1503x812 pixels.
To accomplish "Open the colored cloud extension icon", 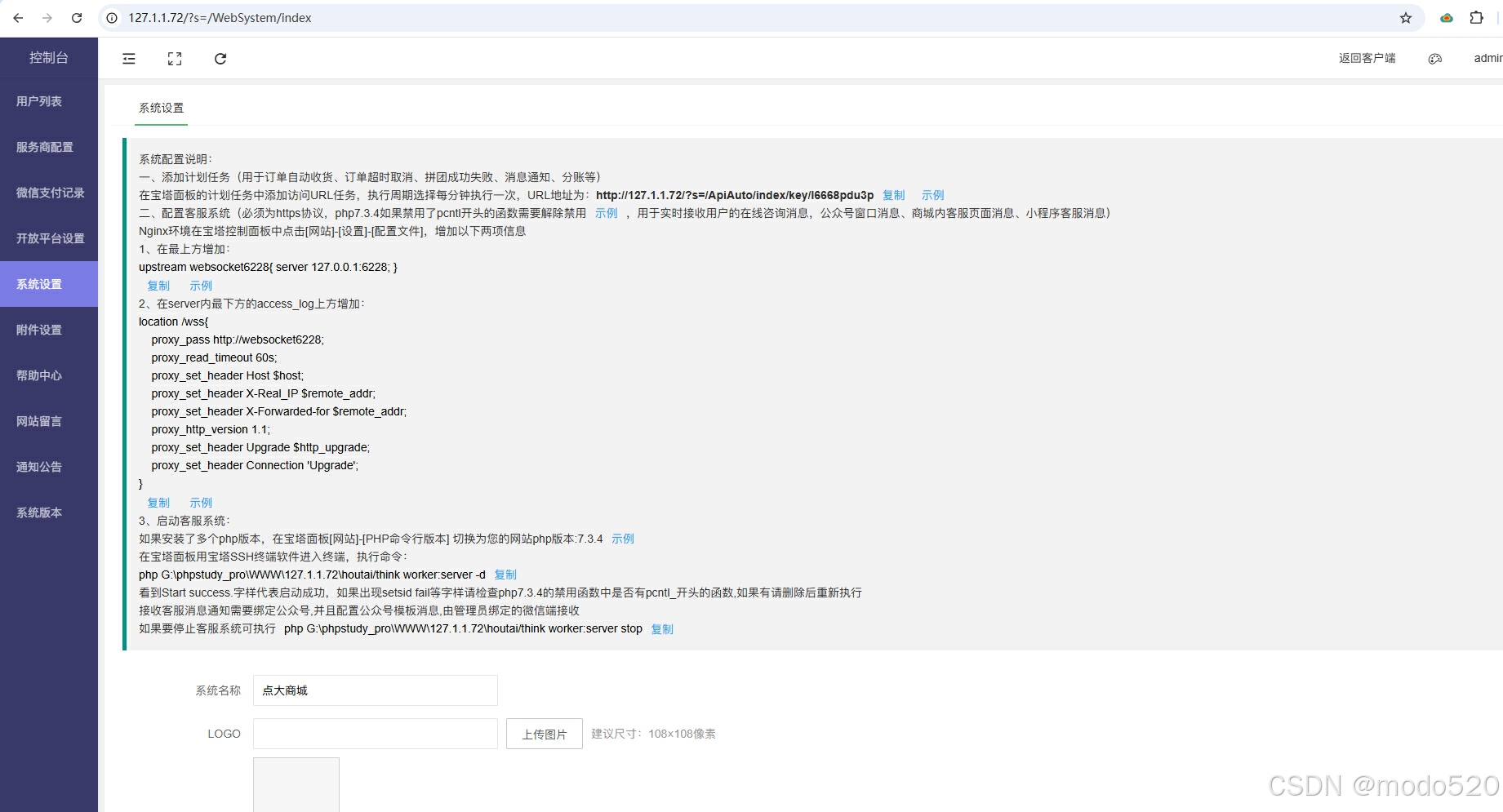I will pyautogui.click(x=1447, y=18).
